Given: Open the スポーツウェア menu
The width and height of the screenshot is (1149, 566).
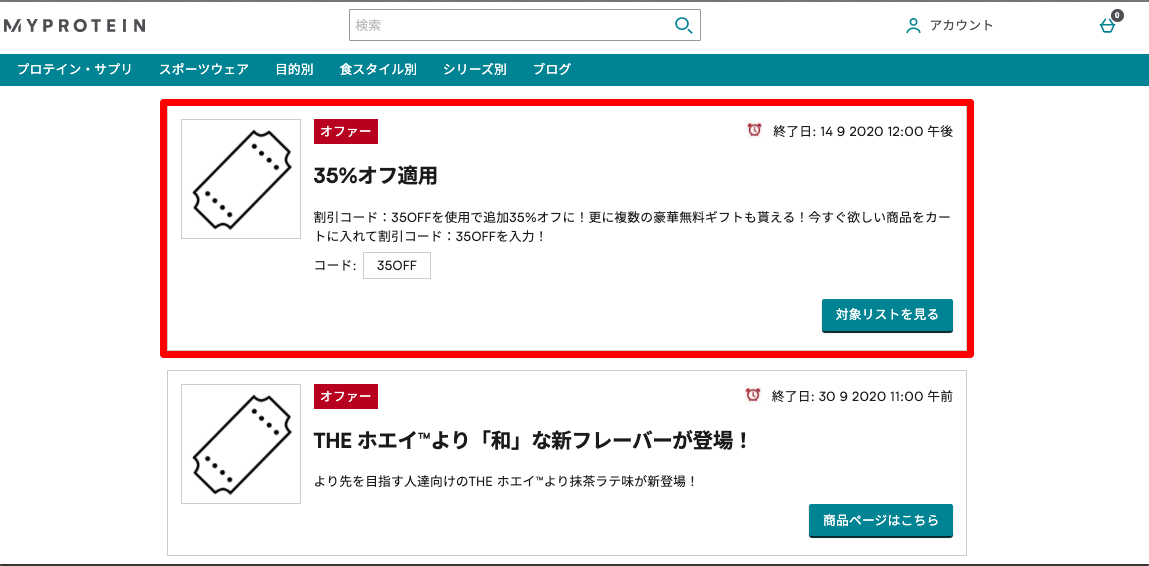Looking at the screenshot, I should [x=204, y=70].
